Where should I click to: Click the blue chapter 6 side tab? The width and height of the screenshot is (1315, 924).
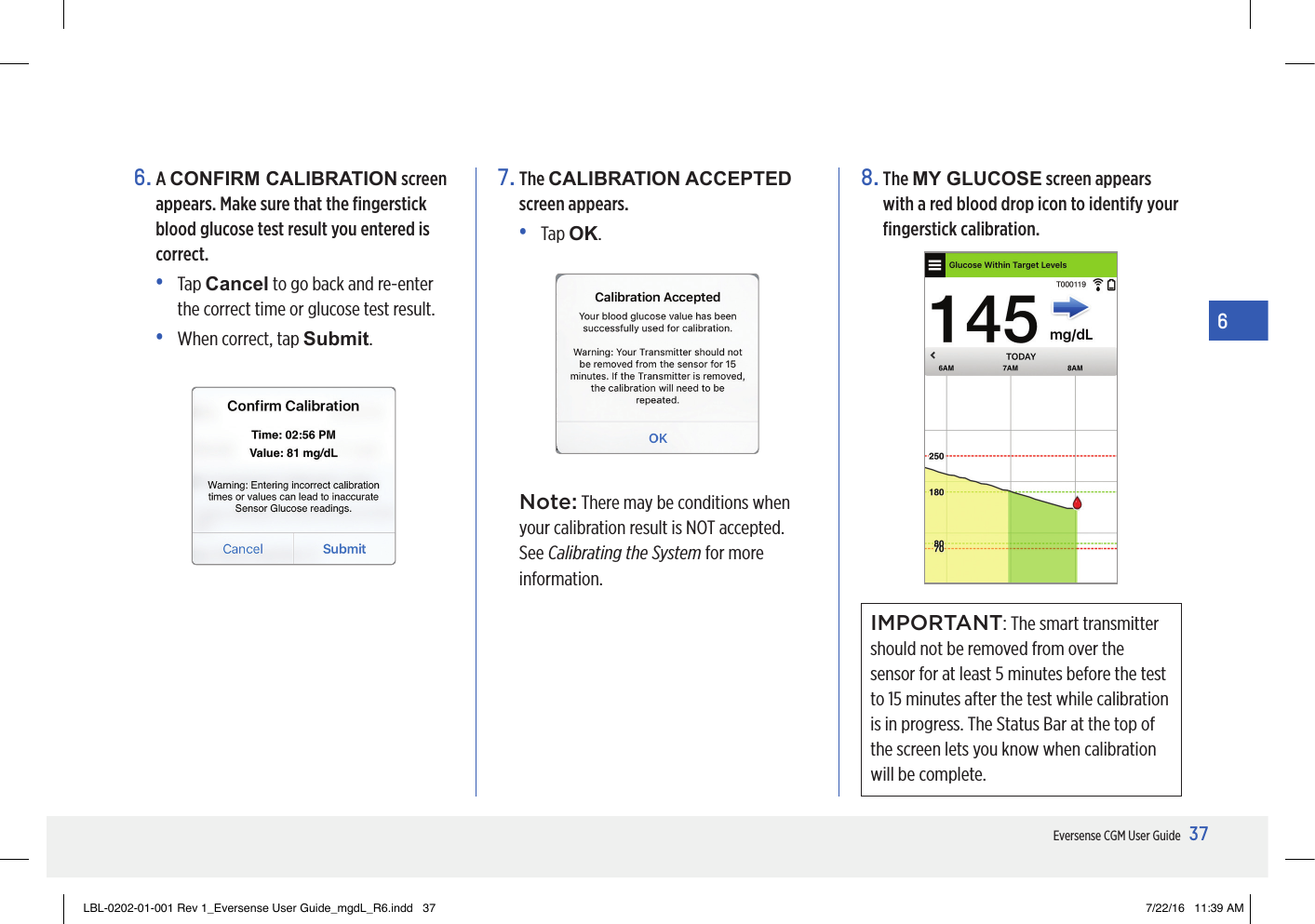pos(1238,320)
